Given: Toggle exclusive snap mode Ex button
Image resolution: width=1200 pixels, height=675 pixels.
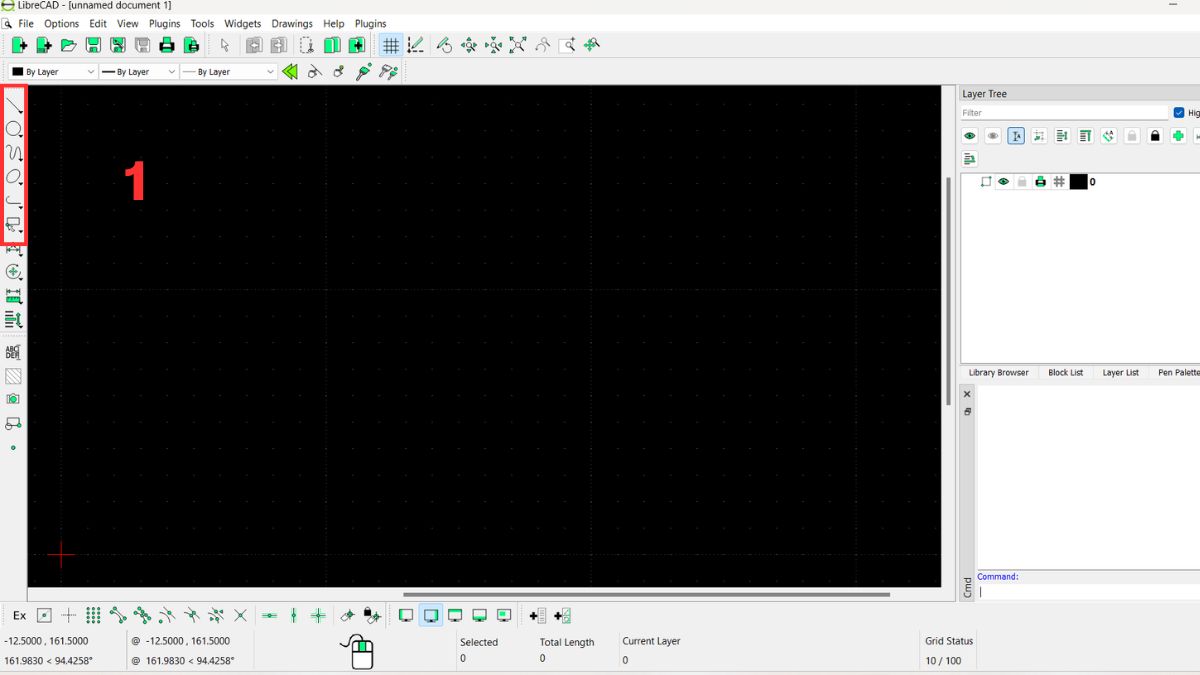Looking at the screenshot, I should [x=19, y=616].
